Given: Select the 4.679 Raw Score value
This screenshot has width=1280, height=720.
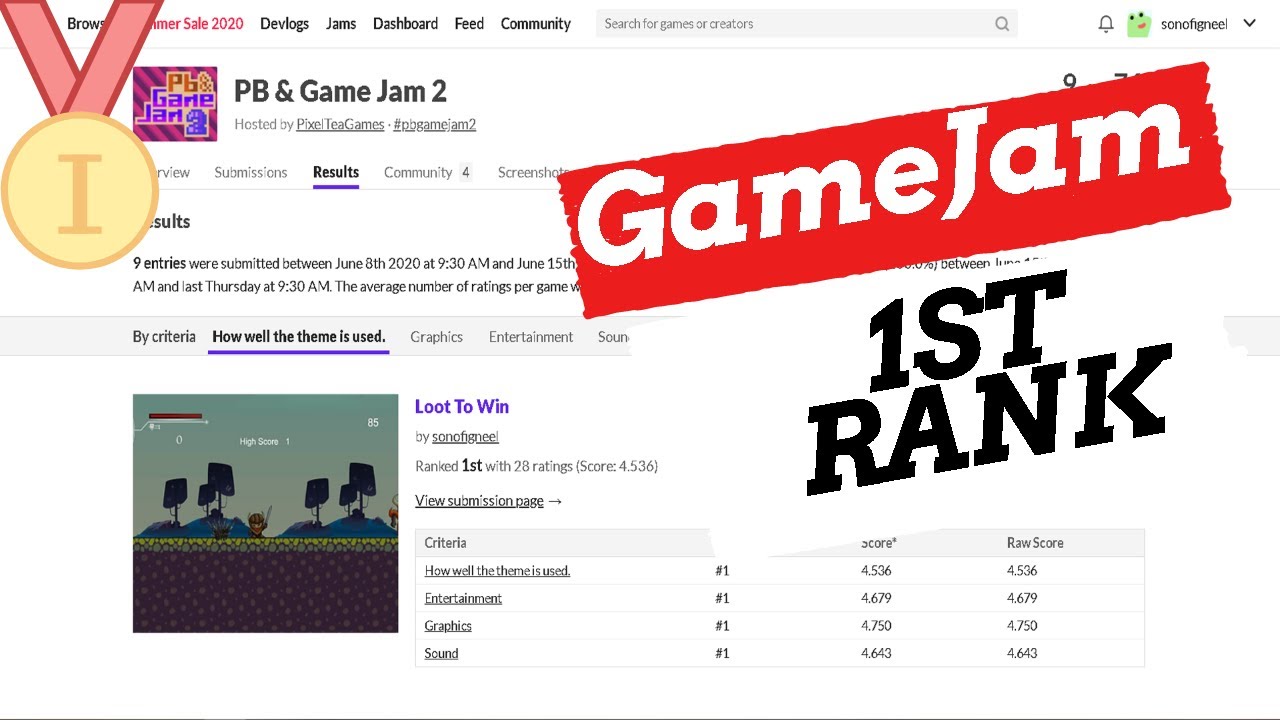Looking at the screenshot, I should [1022, 598].
